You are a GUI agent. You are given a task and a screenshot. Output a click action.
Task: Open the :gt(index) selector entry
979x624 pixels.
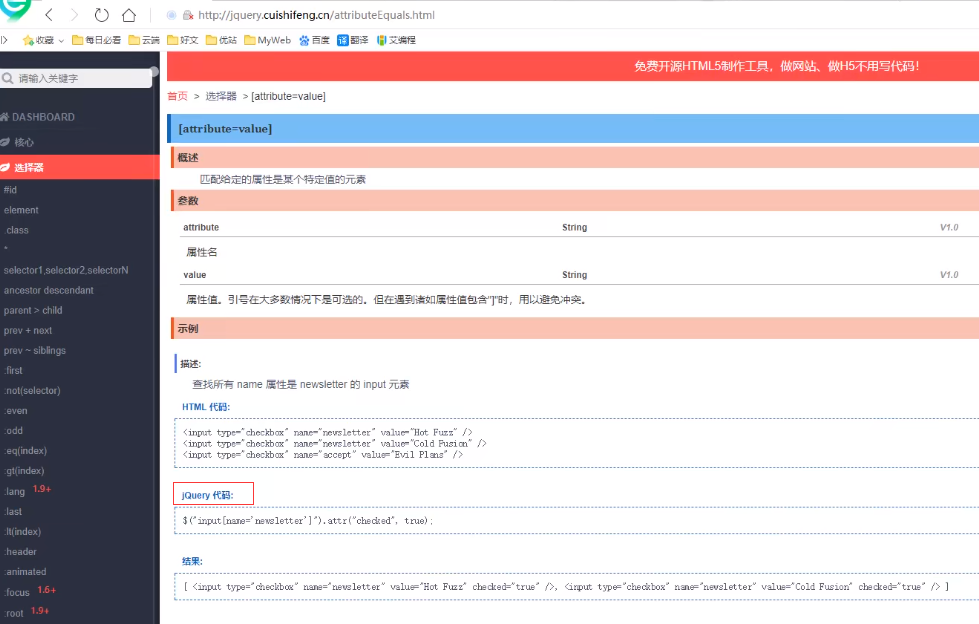[x=24, y=470]
